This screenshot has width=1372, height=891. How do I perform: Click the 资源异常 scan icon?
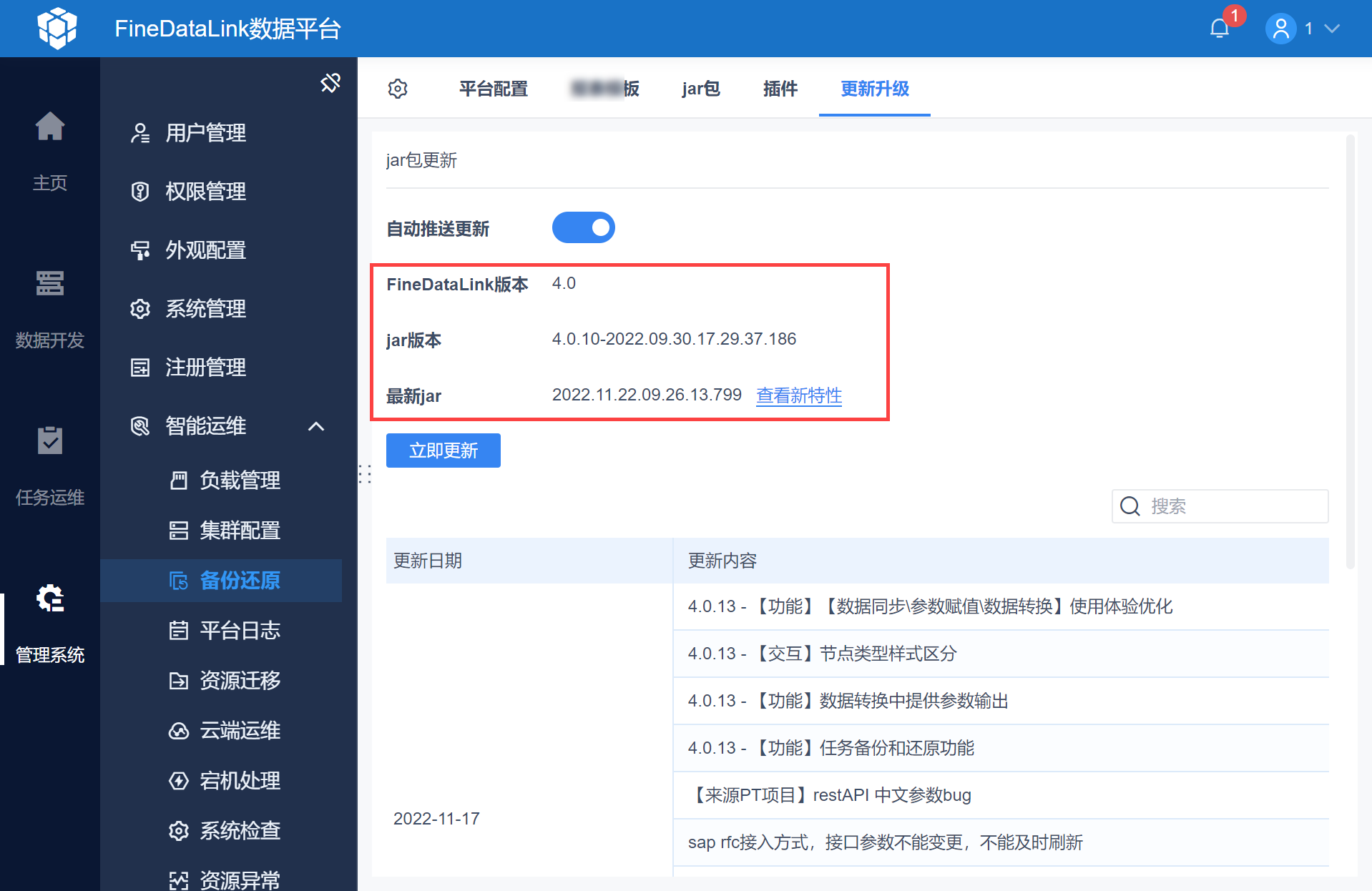click(x=179, y=881)
